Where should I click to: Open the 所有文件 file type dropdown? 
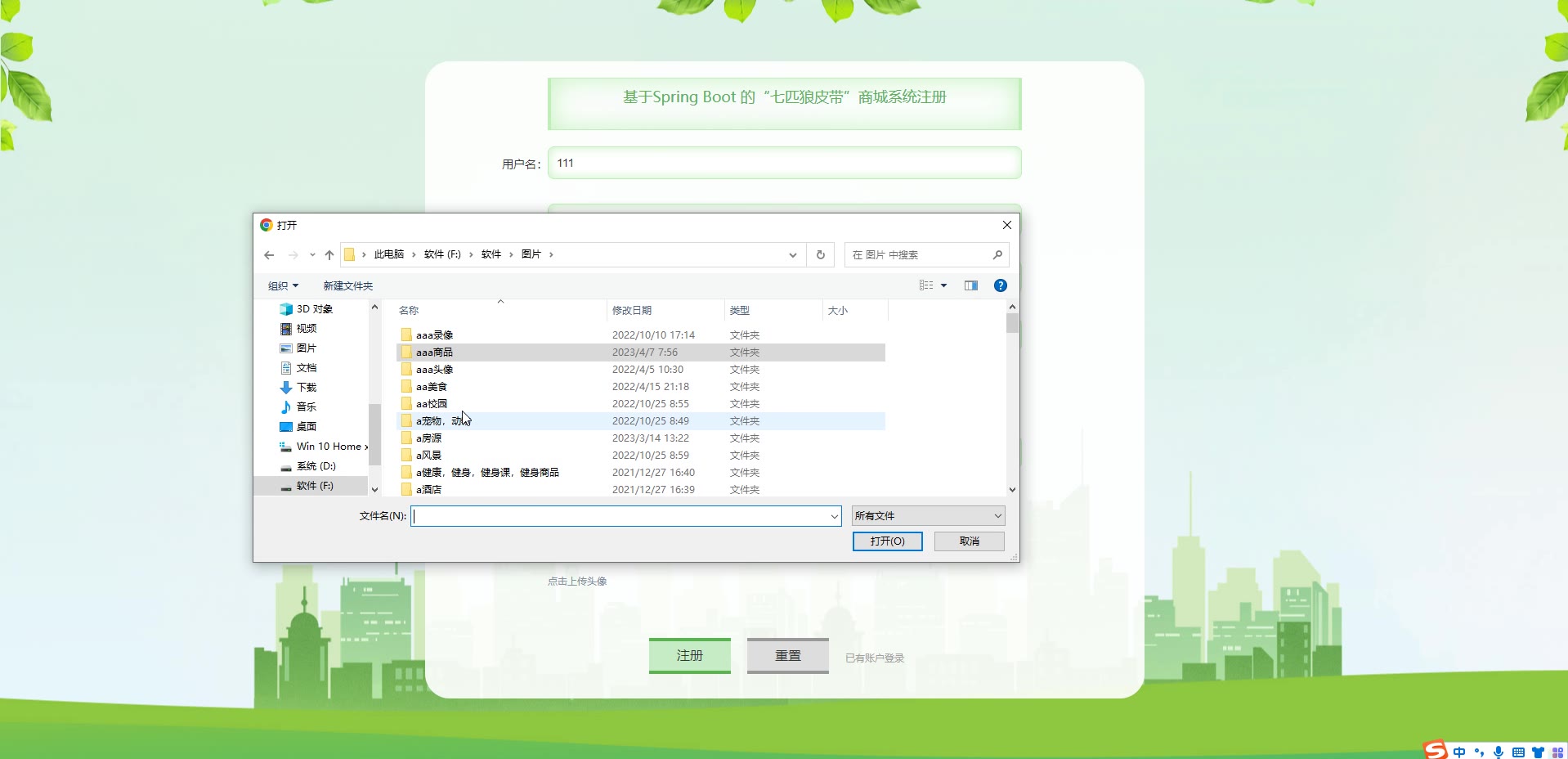928,516
